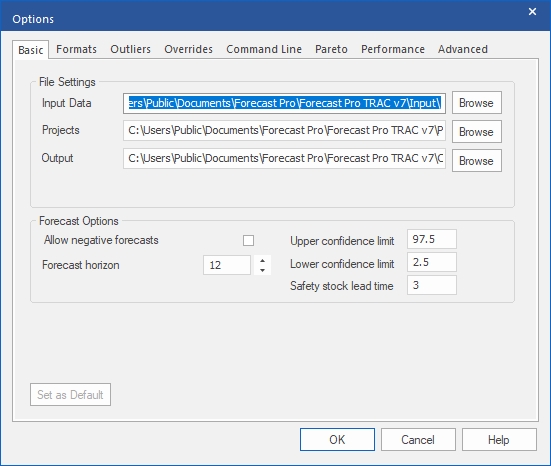Select the Overrides tab

click(x=188, y=49)
